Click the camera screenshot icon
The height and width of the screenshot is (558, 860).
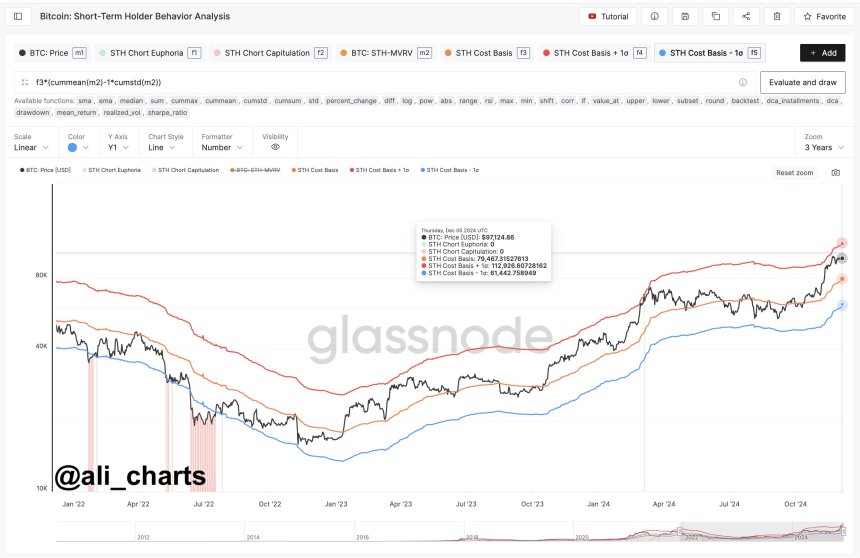(835, 172)
